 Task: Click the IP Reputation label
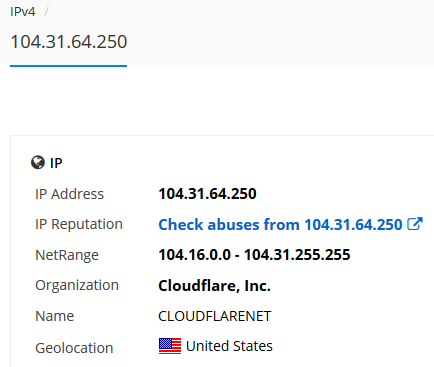click(79, 224)
